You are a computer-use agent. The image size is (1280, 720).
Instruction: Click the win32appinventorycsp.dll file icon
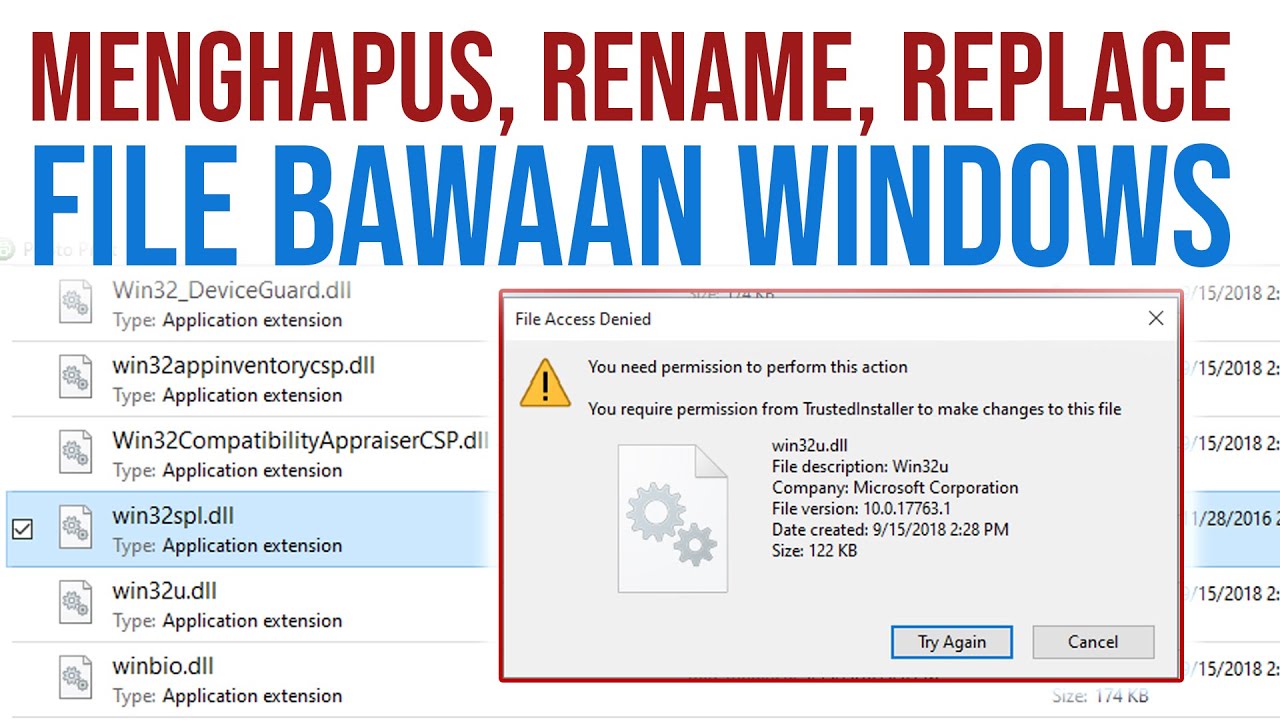(76, 378)
